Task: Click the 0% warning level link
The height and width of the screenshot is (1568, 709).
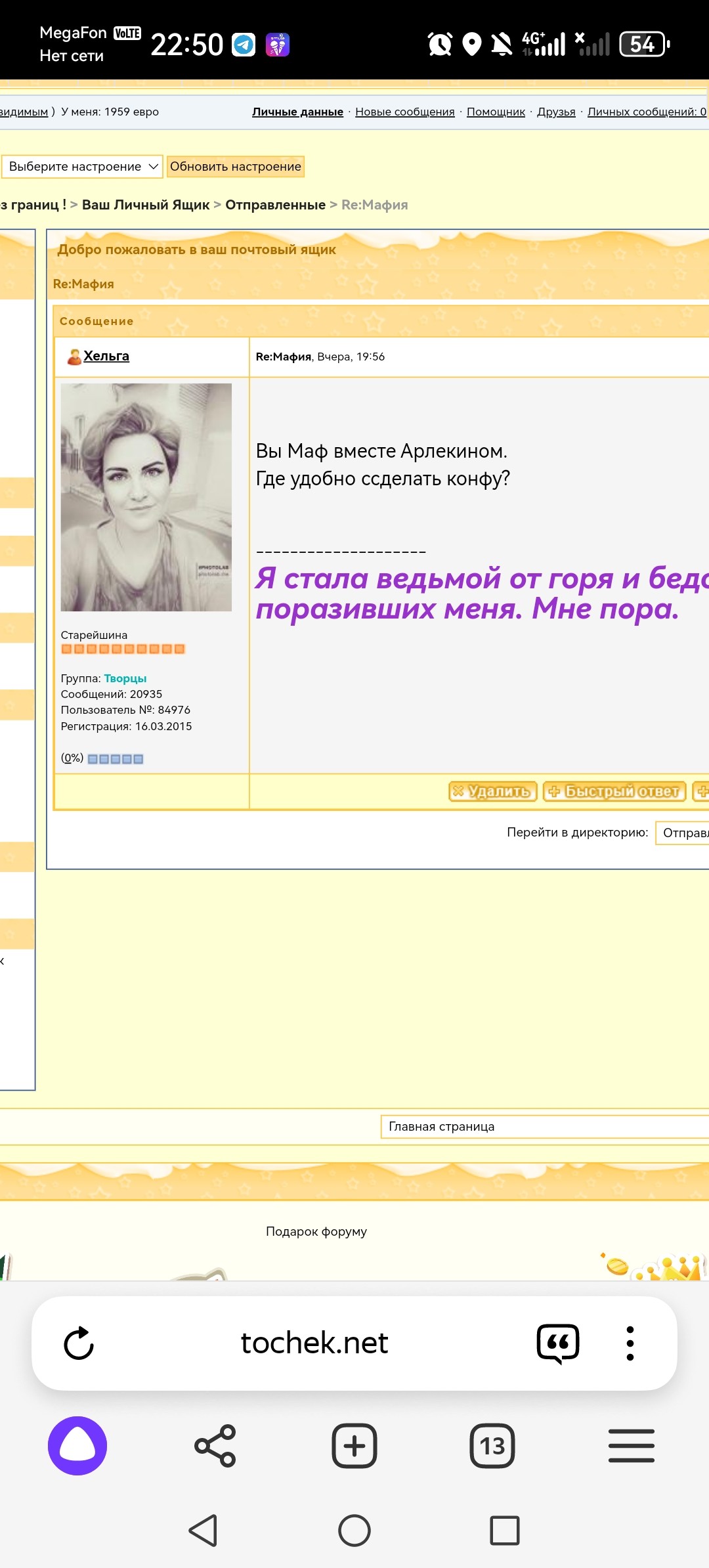Action: 72,758
